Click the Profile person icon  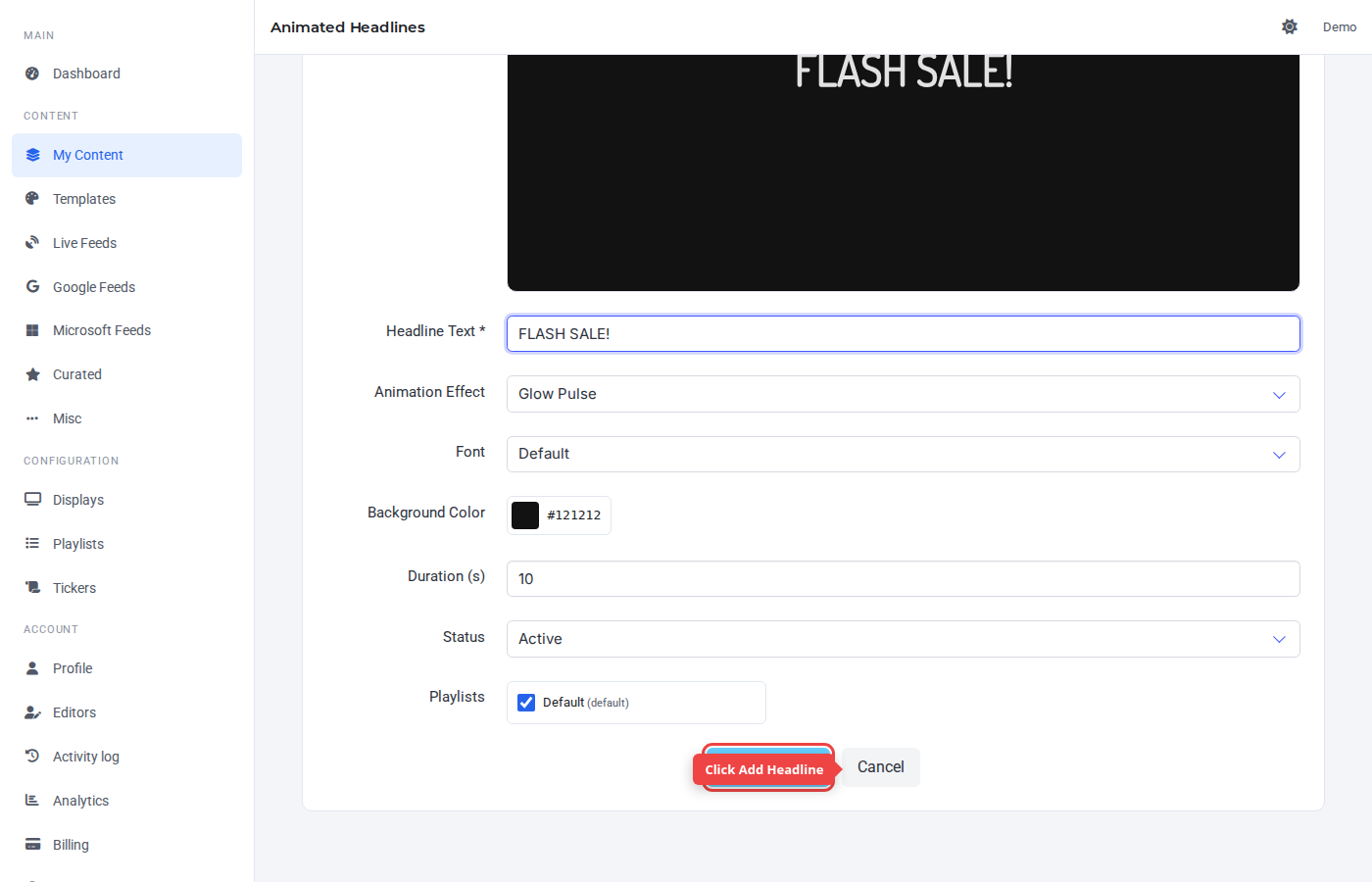pyautogui.click(x=32, y=667)
